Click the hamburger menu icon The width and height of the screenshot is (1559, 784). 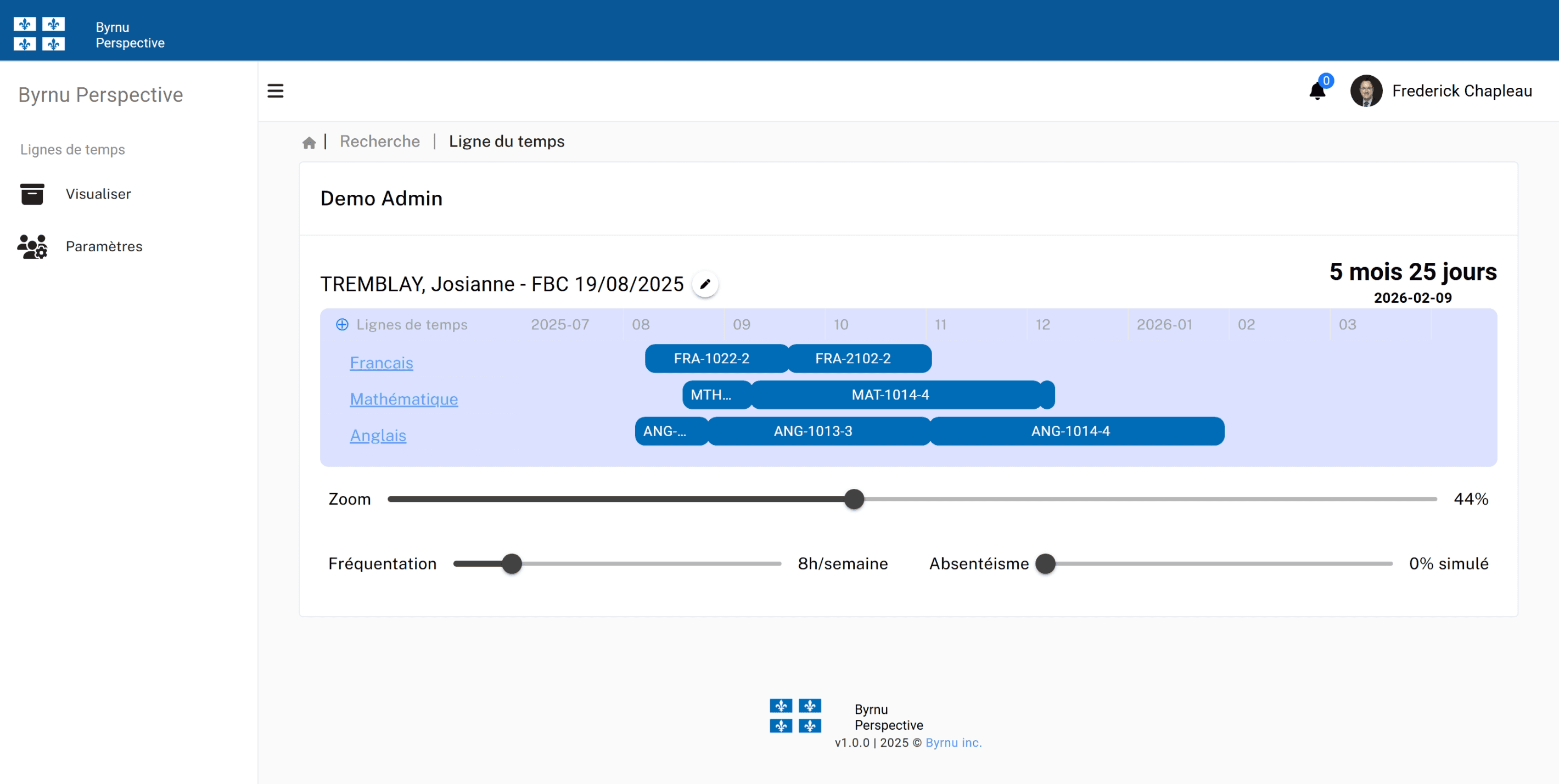tap(276, 91)
